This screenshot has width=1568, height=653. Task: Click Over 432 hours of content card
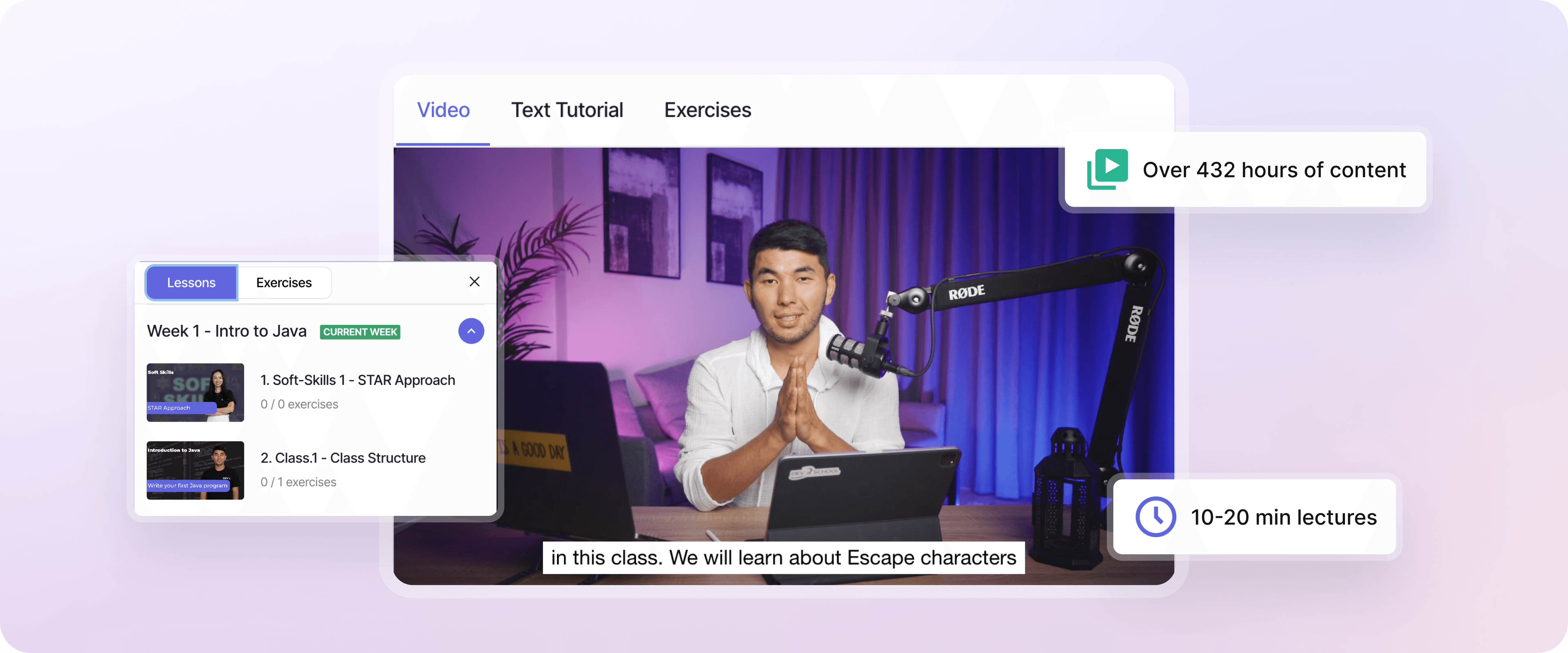[x=1274, y=170]
